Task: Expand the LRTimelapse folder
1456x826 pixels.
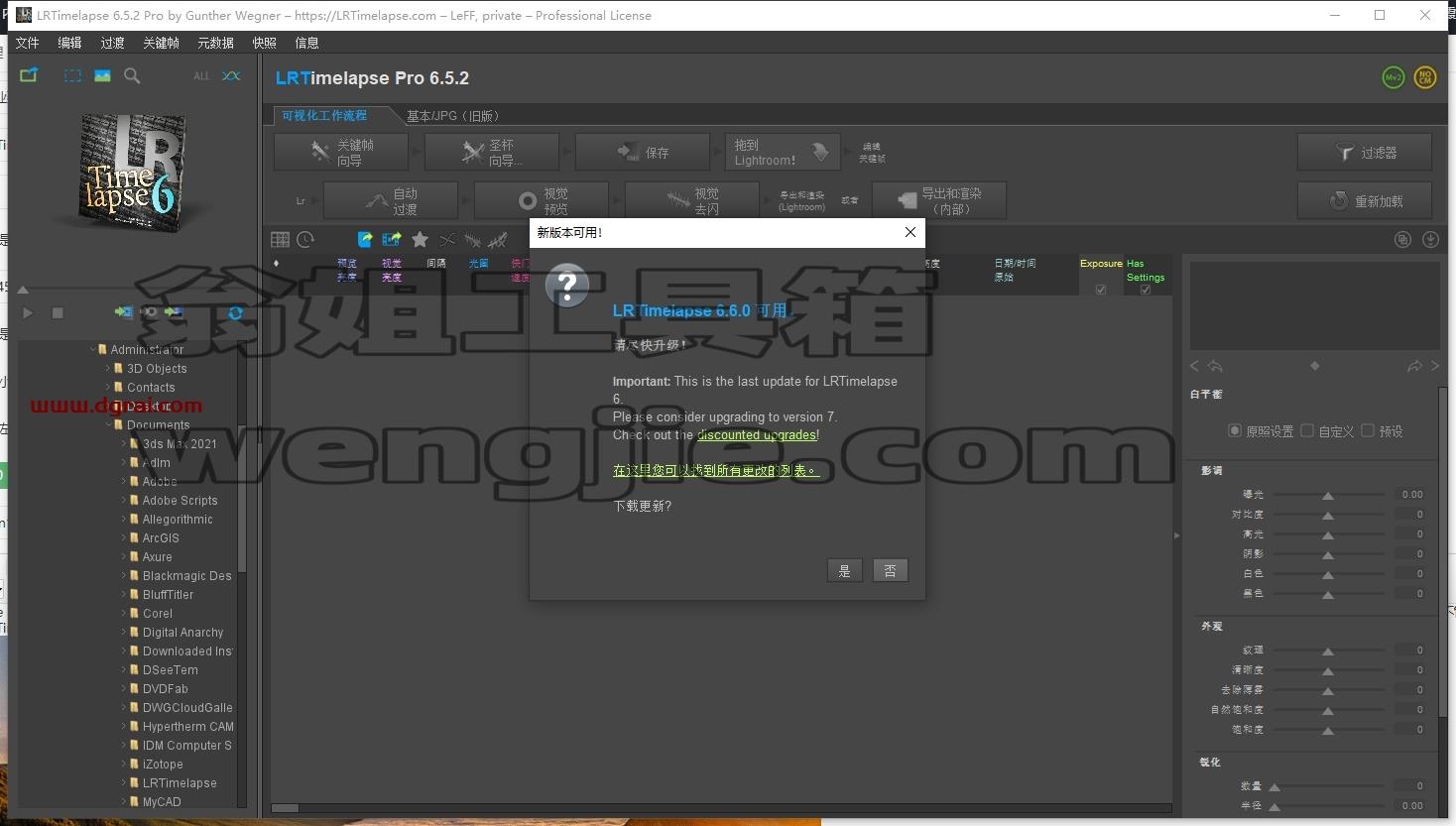Action: [x=124, y=782]
